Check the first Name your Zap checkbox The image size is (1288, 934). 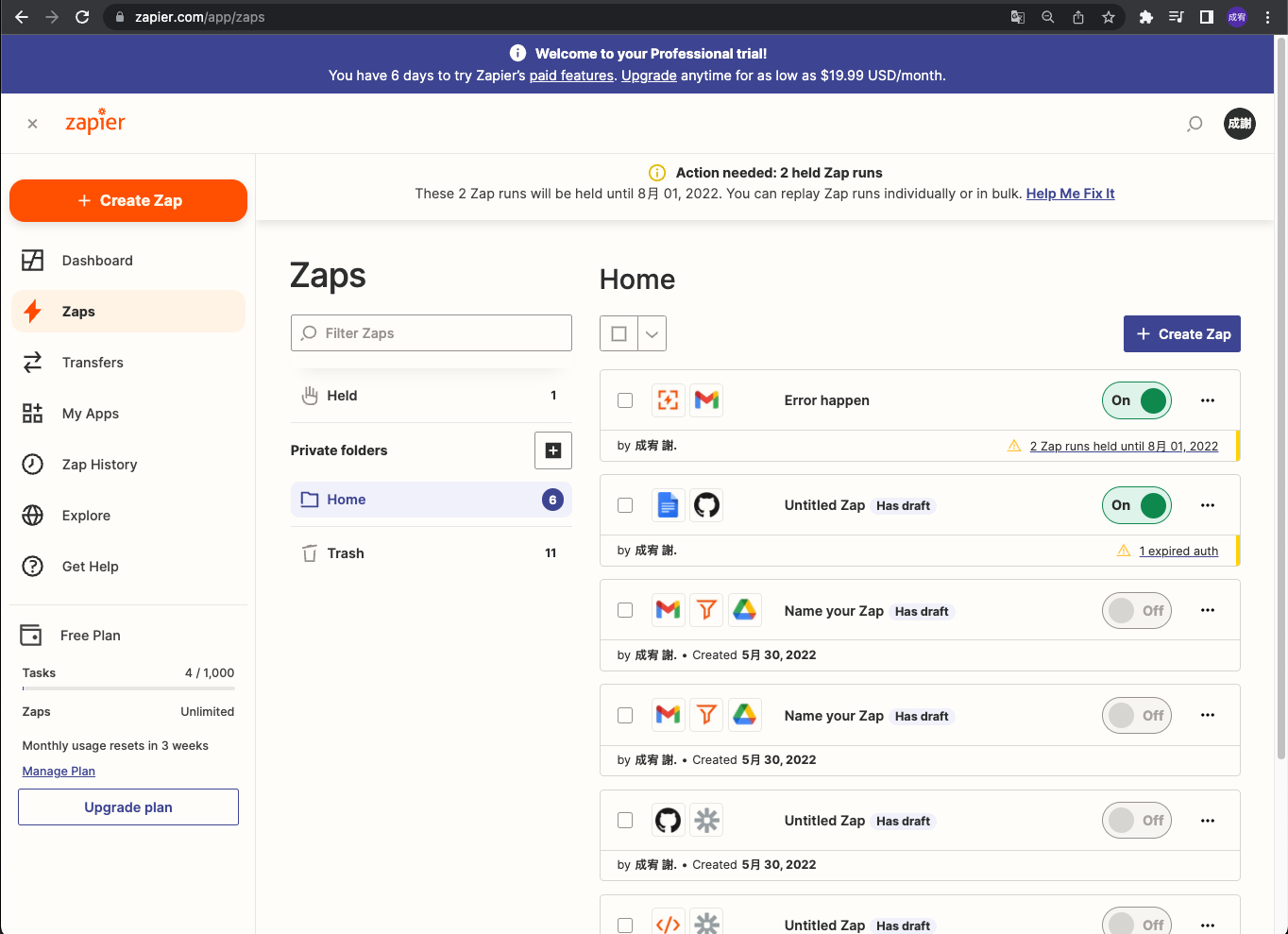pos(625,610)
